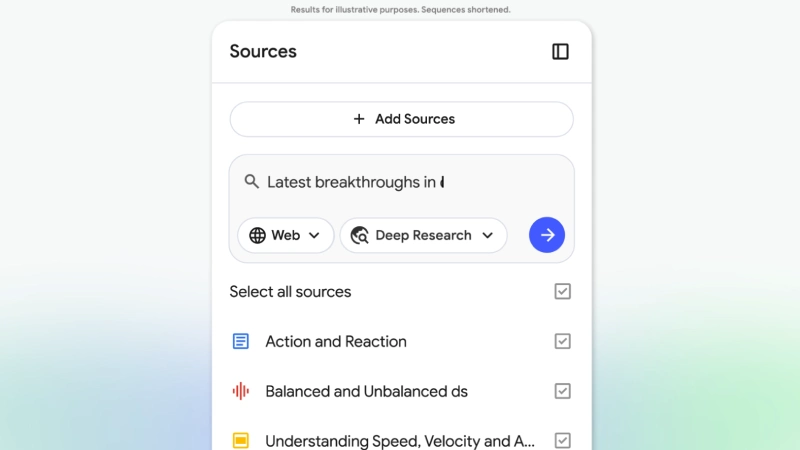The width and height of the screenshot is (800, 450).
Task: Open the Action and Reaction source
Action: [336, 341]
